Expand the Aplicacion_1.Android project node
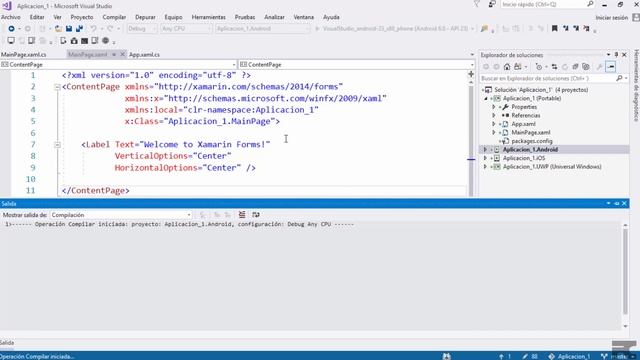The height and width of the screenshot is (360, 640). [x=485, y=150]
